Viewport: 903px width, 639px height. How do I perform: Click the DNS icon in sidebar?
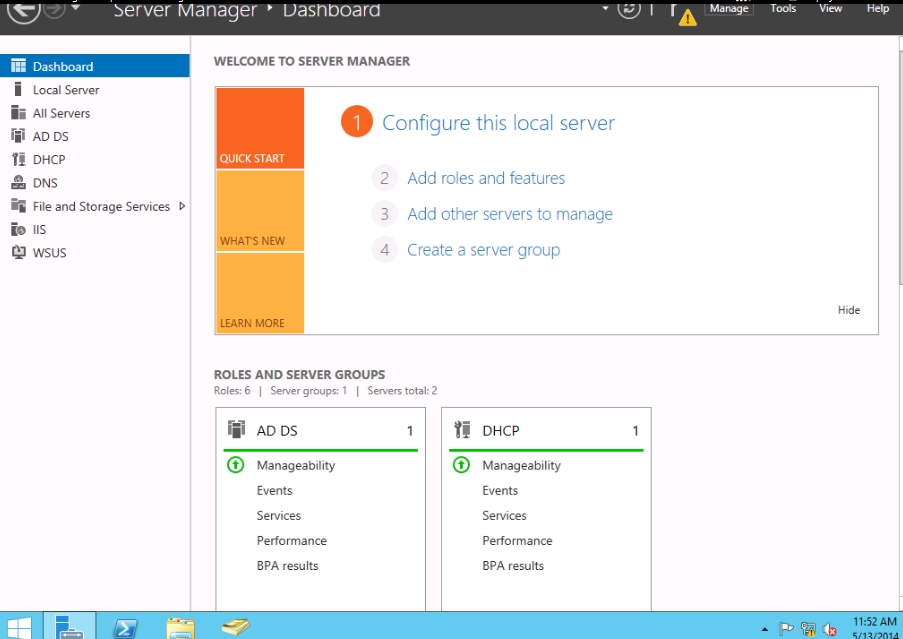click(18, 182)
